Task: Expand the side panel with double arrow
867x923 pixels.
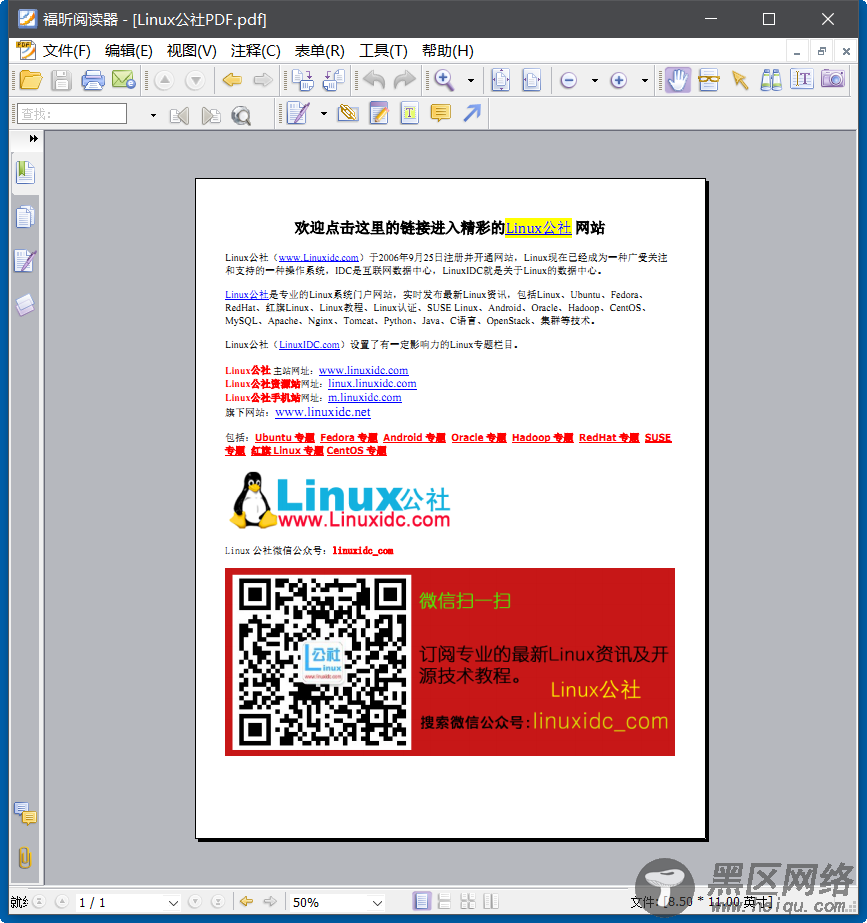Action: coord(34,138)
